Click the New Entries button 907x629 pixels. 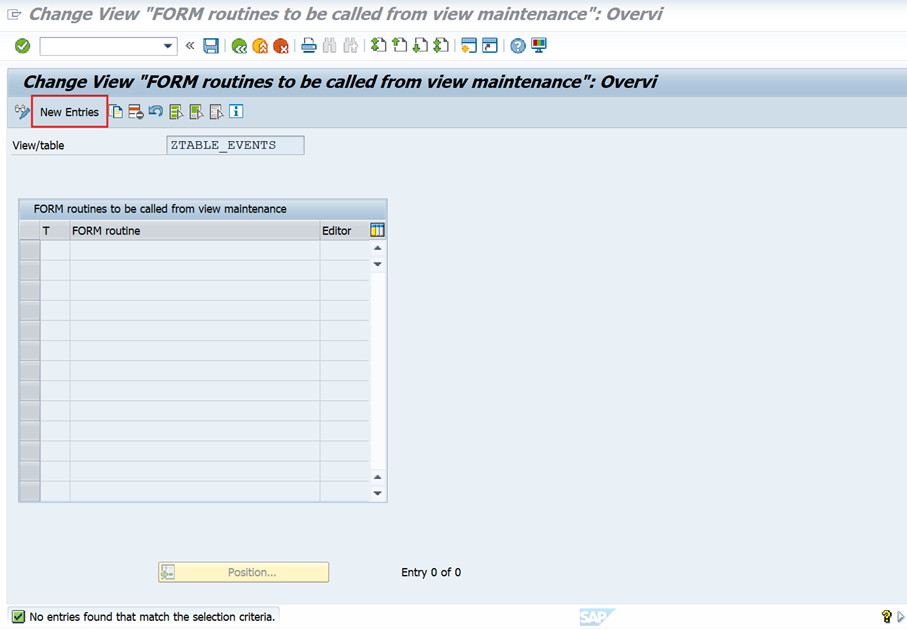pyautogui.click(x=69, y=111)
